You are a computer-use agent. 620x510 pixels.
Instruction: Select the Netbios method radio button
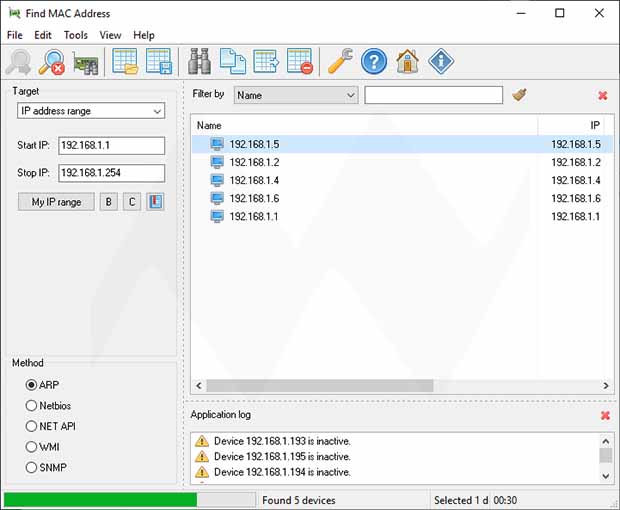point(31,405)
